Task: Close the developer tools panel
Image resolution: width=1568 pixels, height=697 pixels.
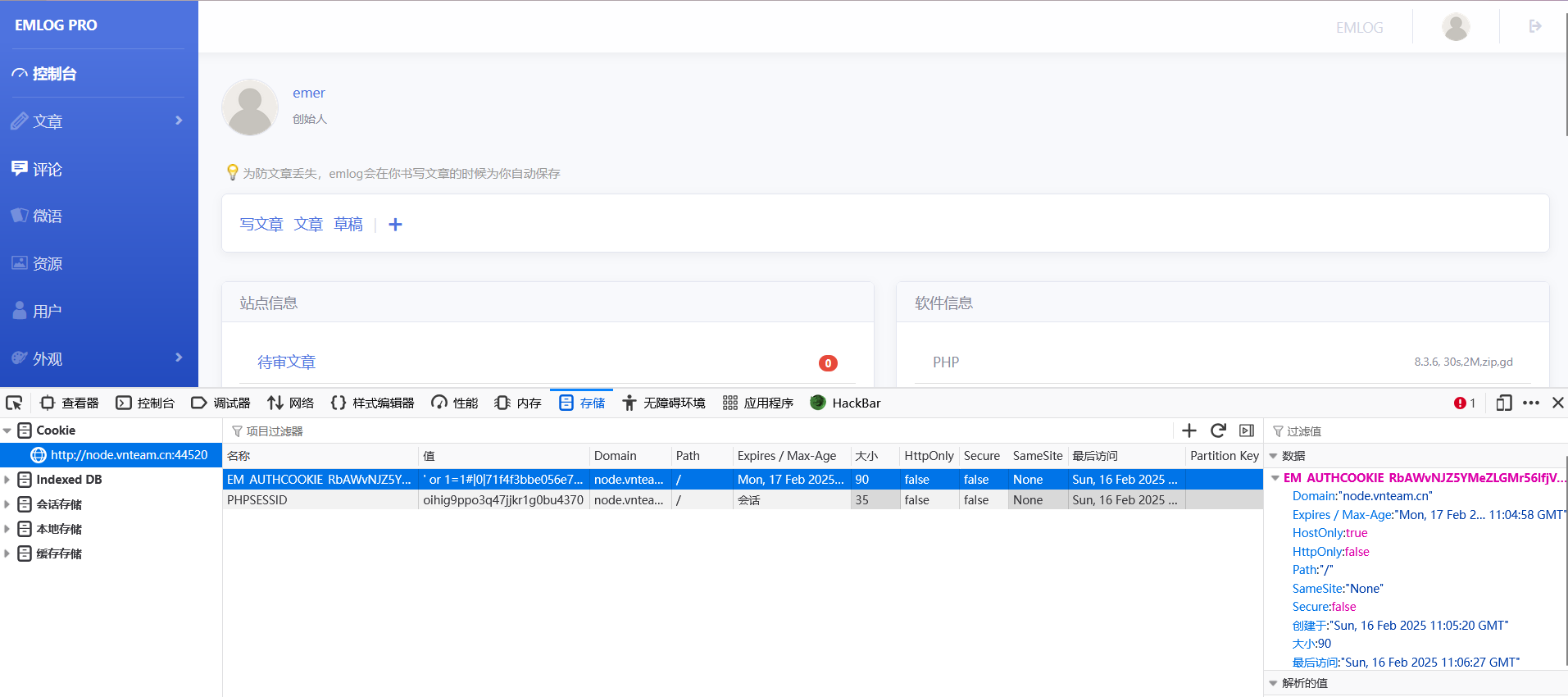Action: tap(1558, 403)
